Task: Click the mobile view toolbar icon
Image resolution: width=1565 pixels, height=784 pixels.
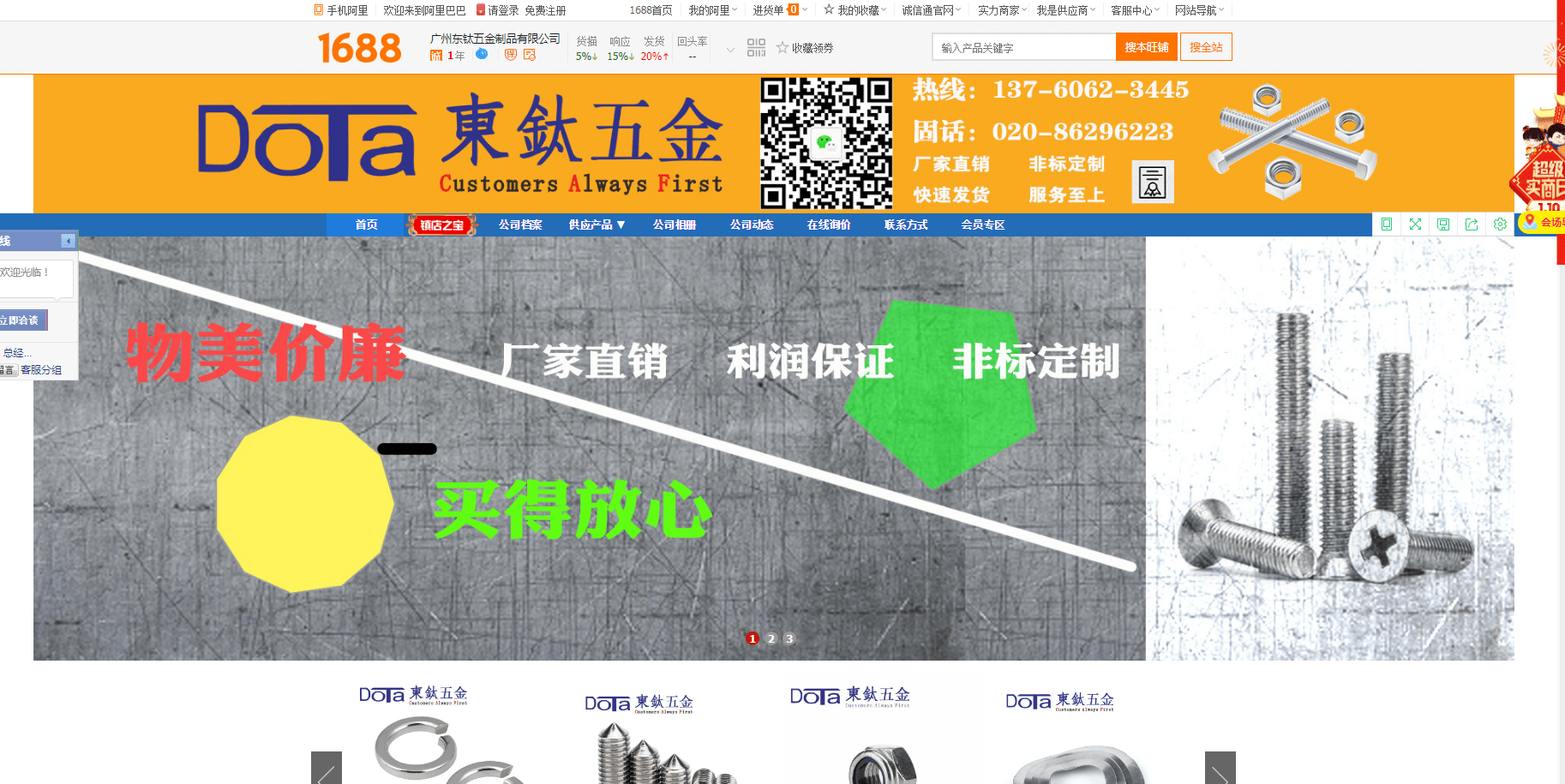Action: coord(1387,224)
